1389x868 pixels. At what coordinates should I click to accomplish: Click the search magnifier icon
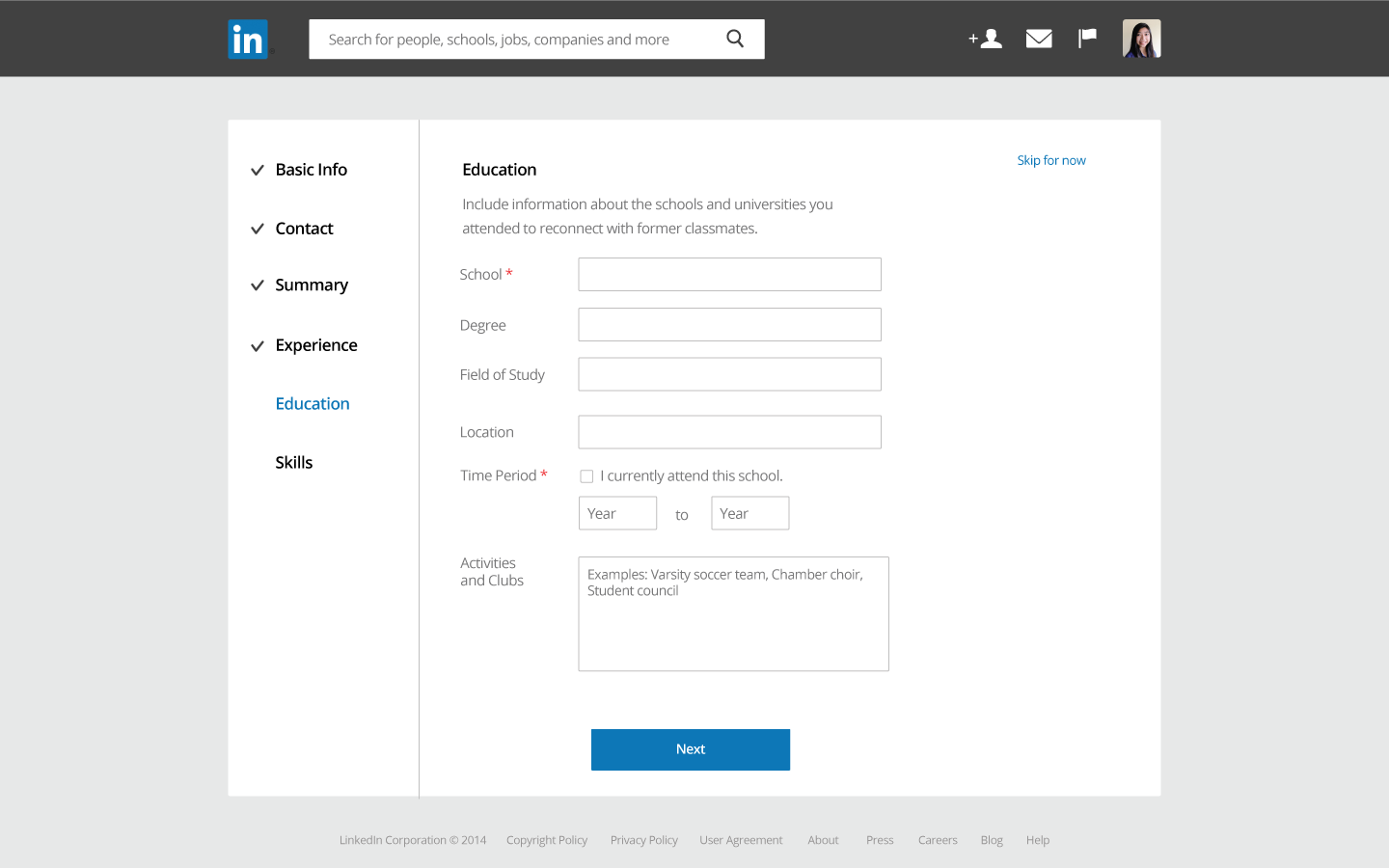735,39
